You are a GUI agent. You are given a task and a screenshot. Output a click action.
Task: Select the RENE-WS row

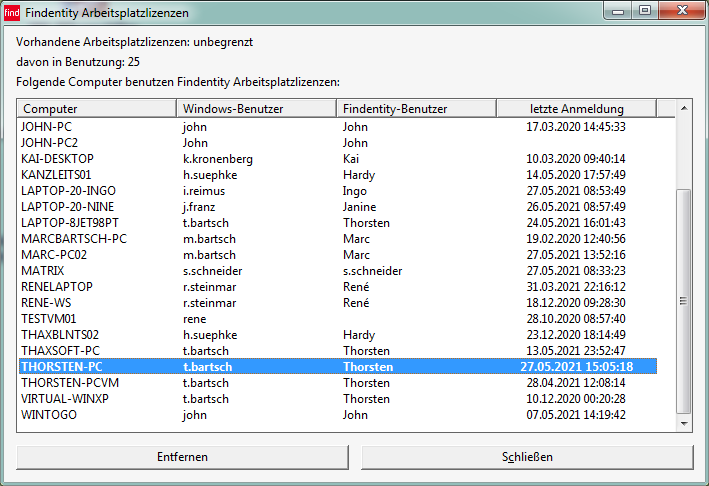point(338,303)
